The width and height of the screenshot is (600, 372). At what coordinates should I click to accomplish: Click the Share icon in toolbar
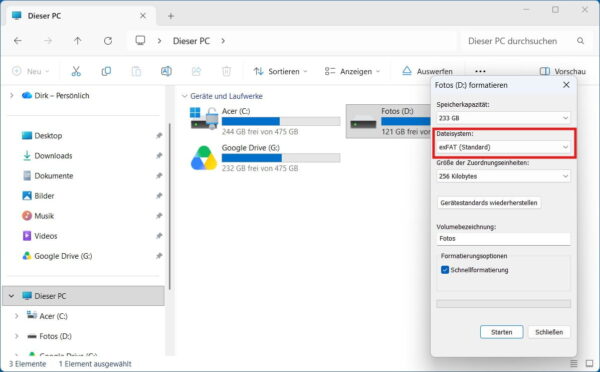click(196, 71)
